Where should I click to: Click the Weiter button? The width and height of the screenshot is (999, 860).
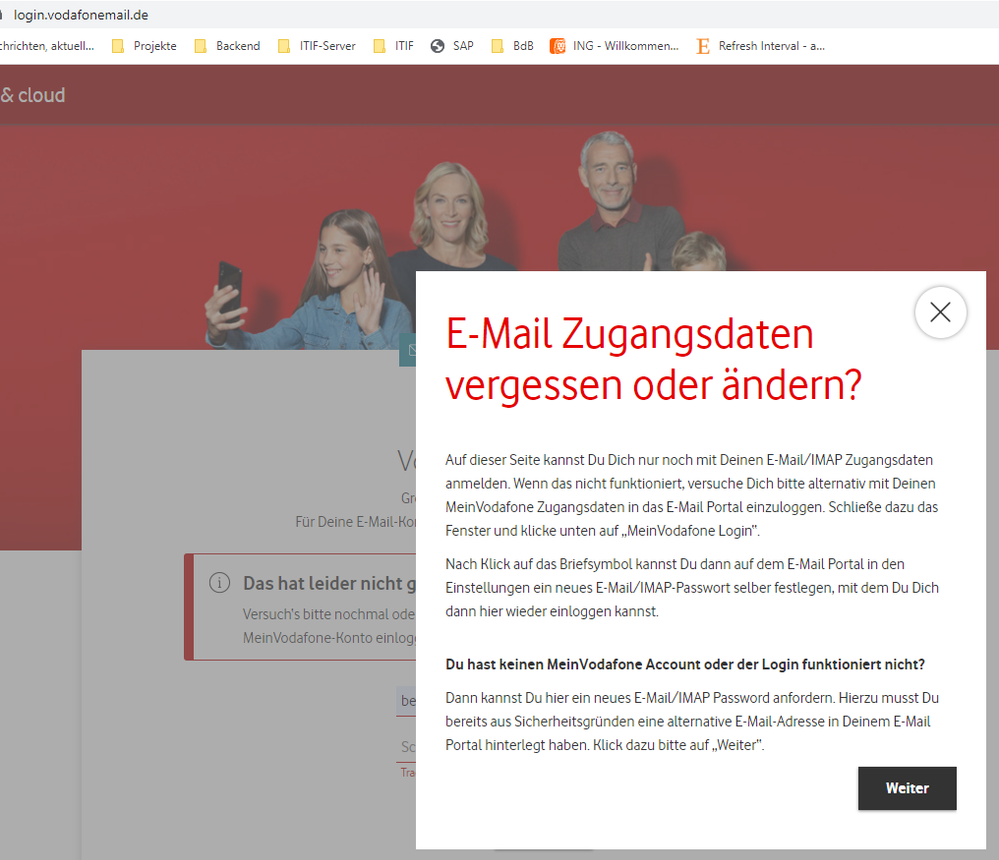[x=907, y=788]
